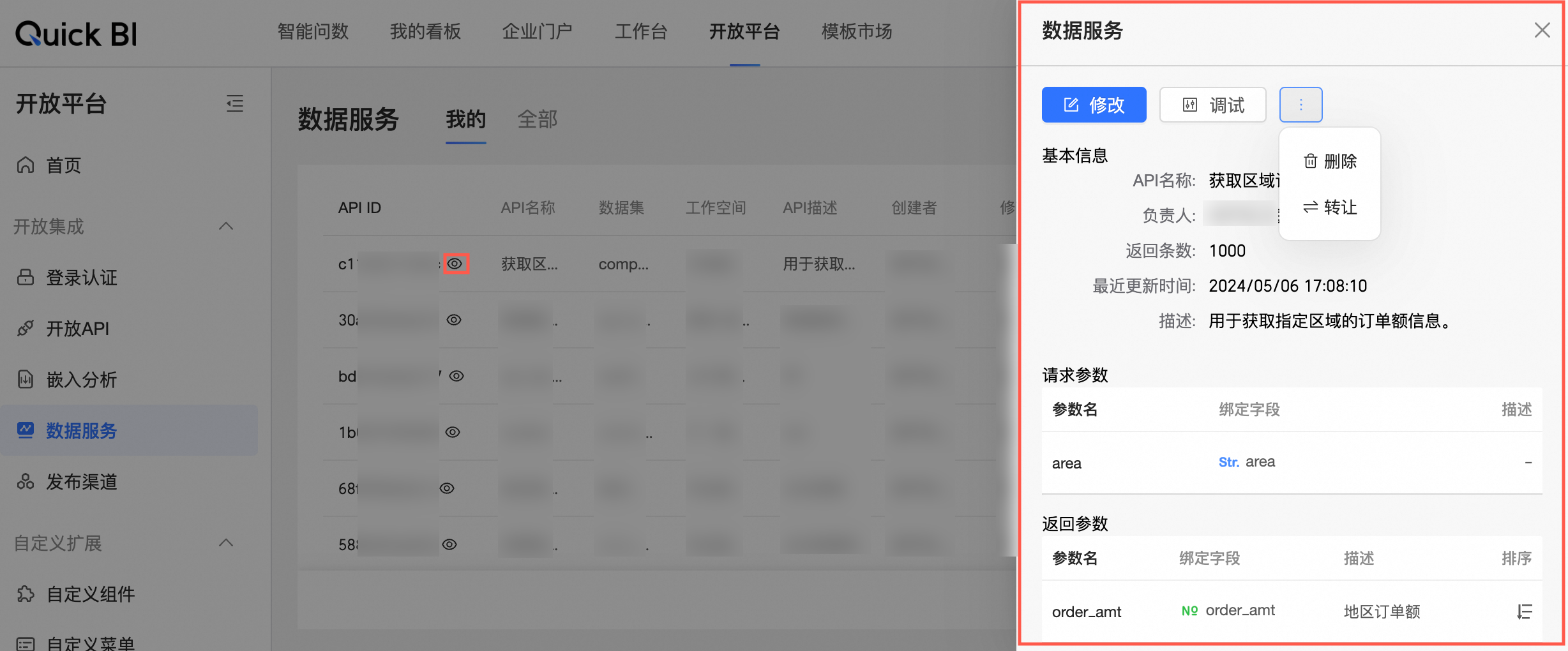Click the return count value 1000
1568x651 pixels.
coord(1227,251)
